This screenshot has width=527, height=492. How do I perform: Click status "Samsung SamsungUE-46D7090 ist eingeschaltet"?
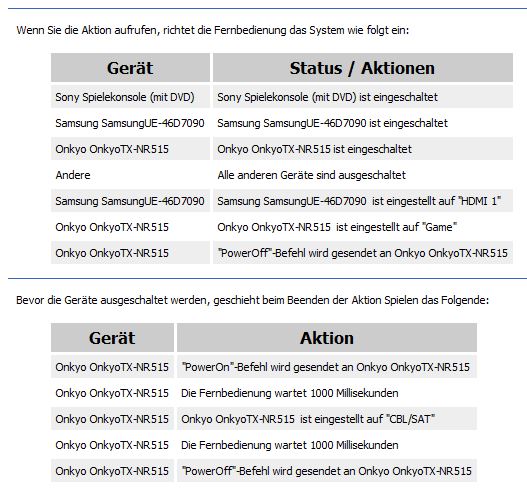(x=363, y=123)
